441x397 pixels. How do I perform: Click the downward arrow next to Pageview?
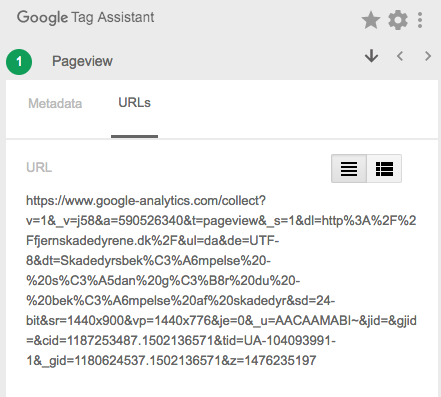click(x=371, y=56)
